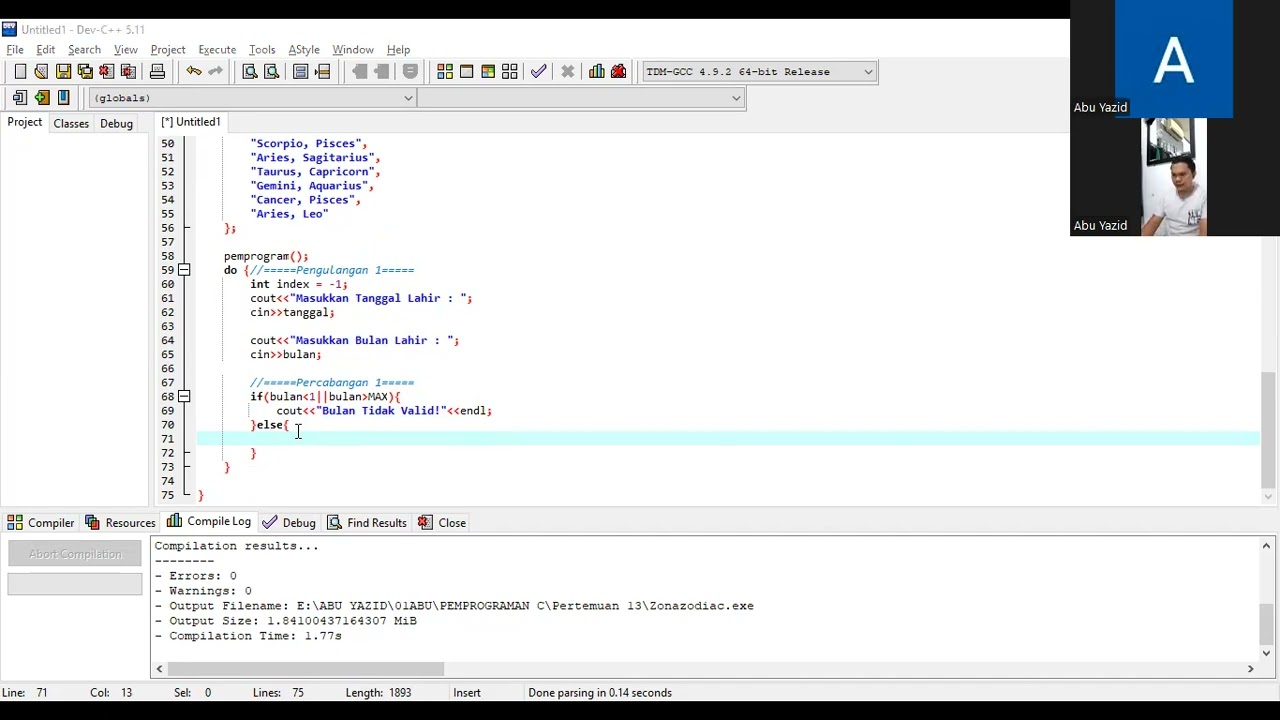Viewport: 1280px width, 720px height.
Task: Run the program with the window icon
Action: (466, 71)
